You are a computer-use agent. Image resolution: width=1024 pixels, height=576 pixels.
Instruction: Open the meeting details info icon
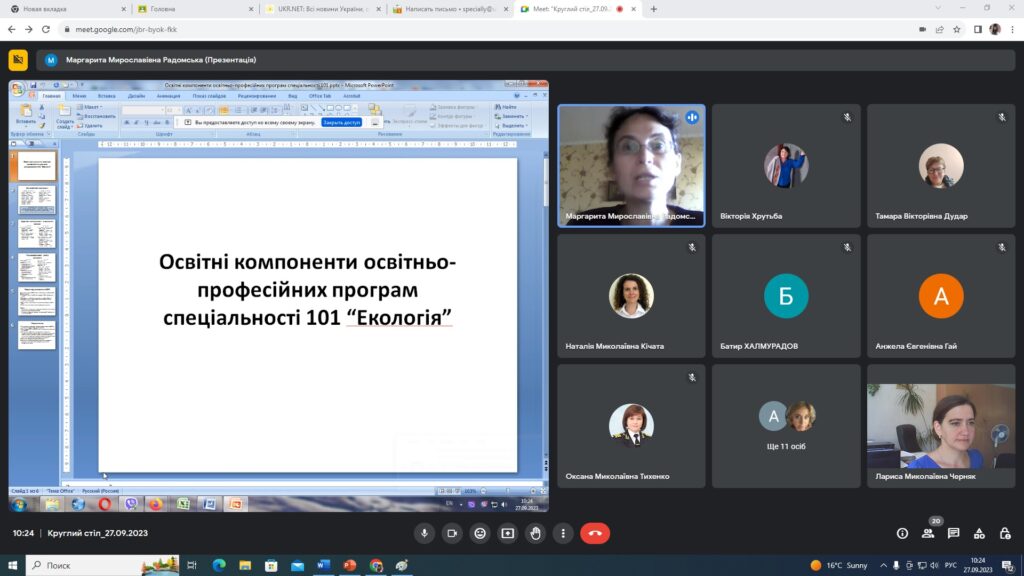[902, 533]
